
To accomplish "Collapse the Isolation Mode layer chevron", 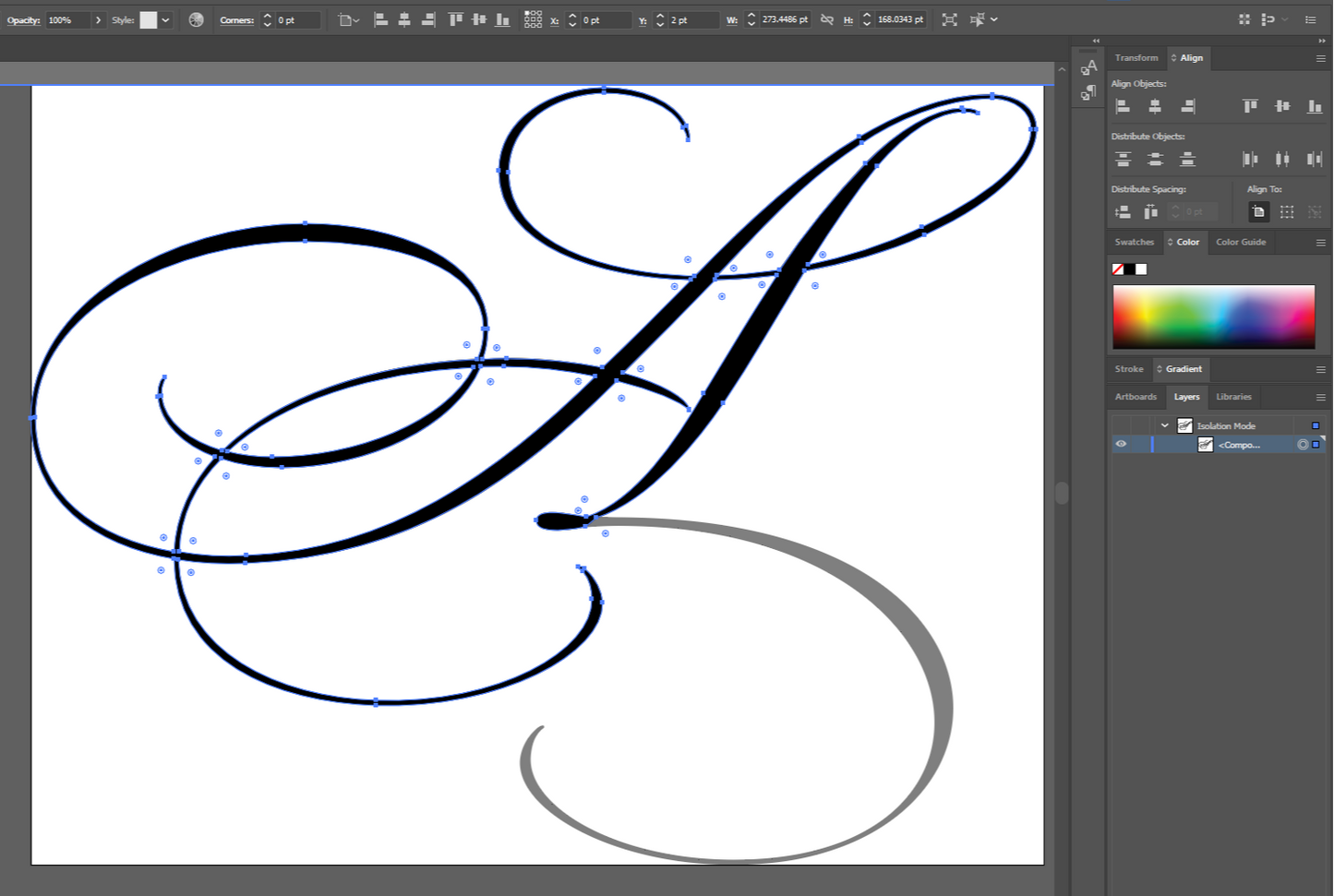I will pyautogui.click(x=1165, y=425).
